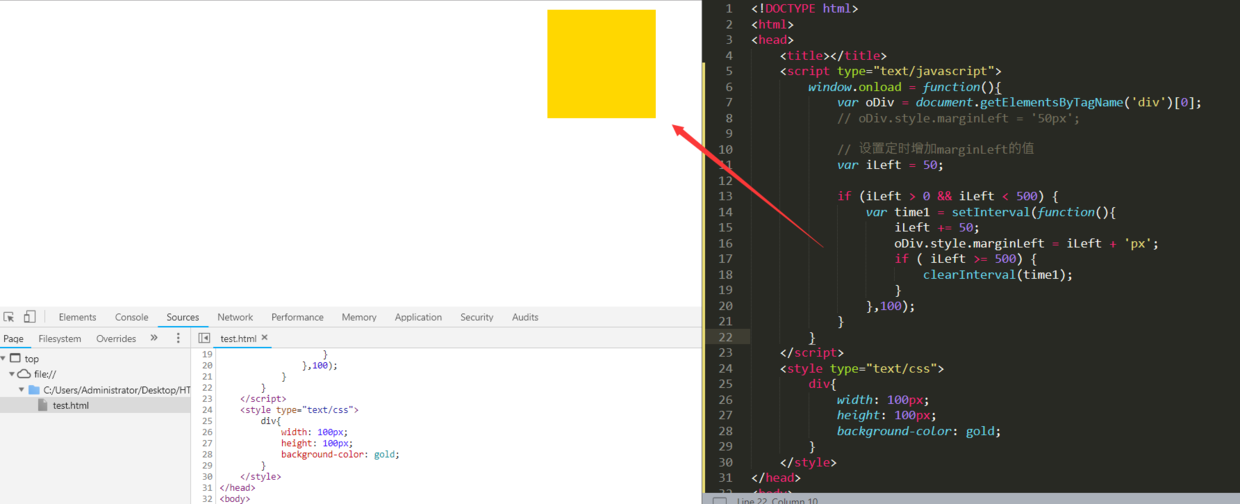Screen dimensions: 1240x504
Task: Click '},100);' on editor line 20
Action: click(890, 306)
